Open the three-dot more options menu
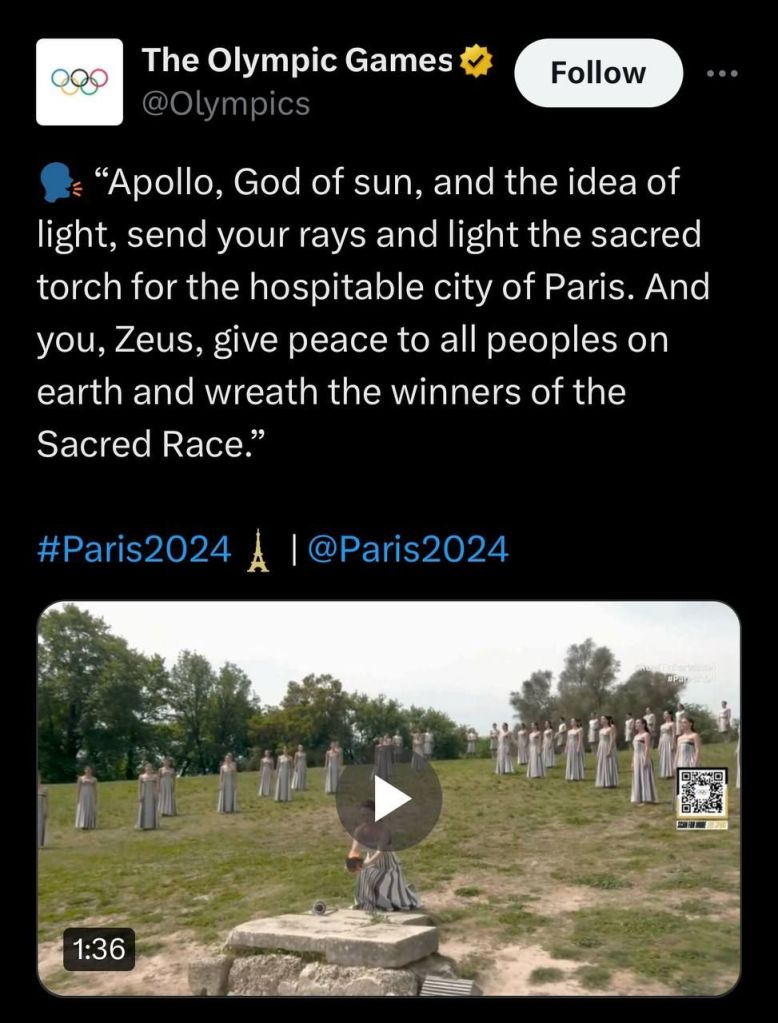 point(720,74)
